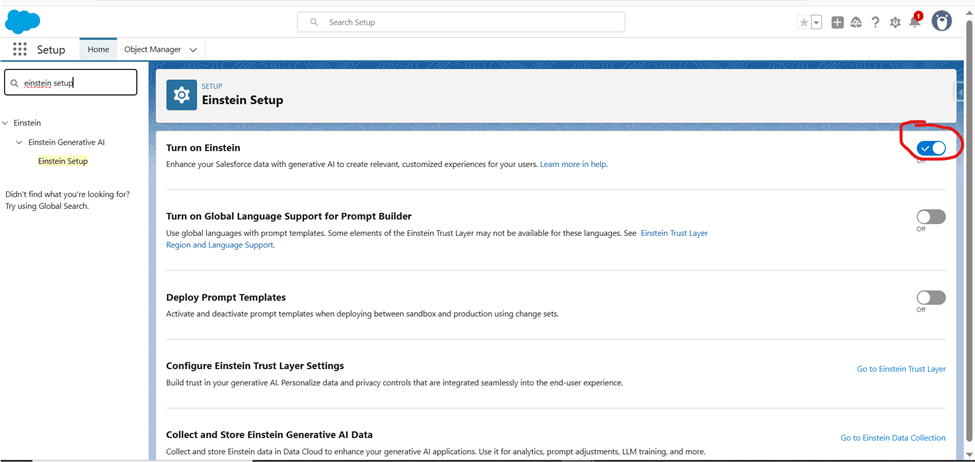Click the Einstein Setup gear header icon

coord(182,95)
